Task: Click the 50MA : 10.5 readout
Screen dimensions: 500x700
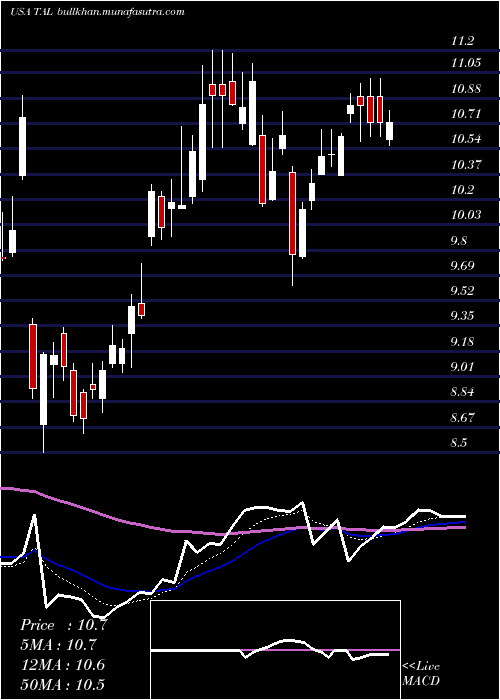Action: (62, 685)
